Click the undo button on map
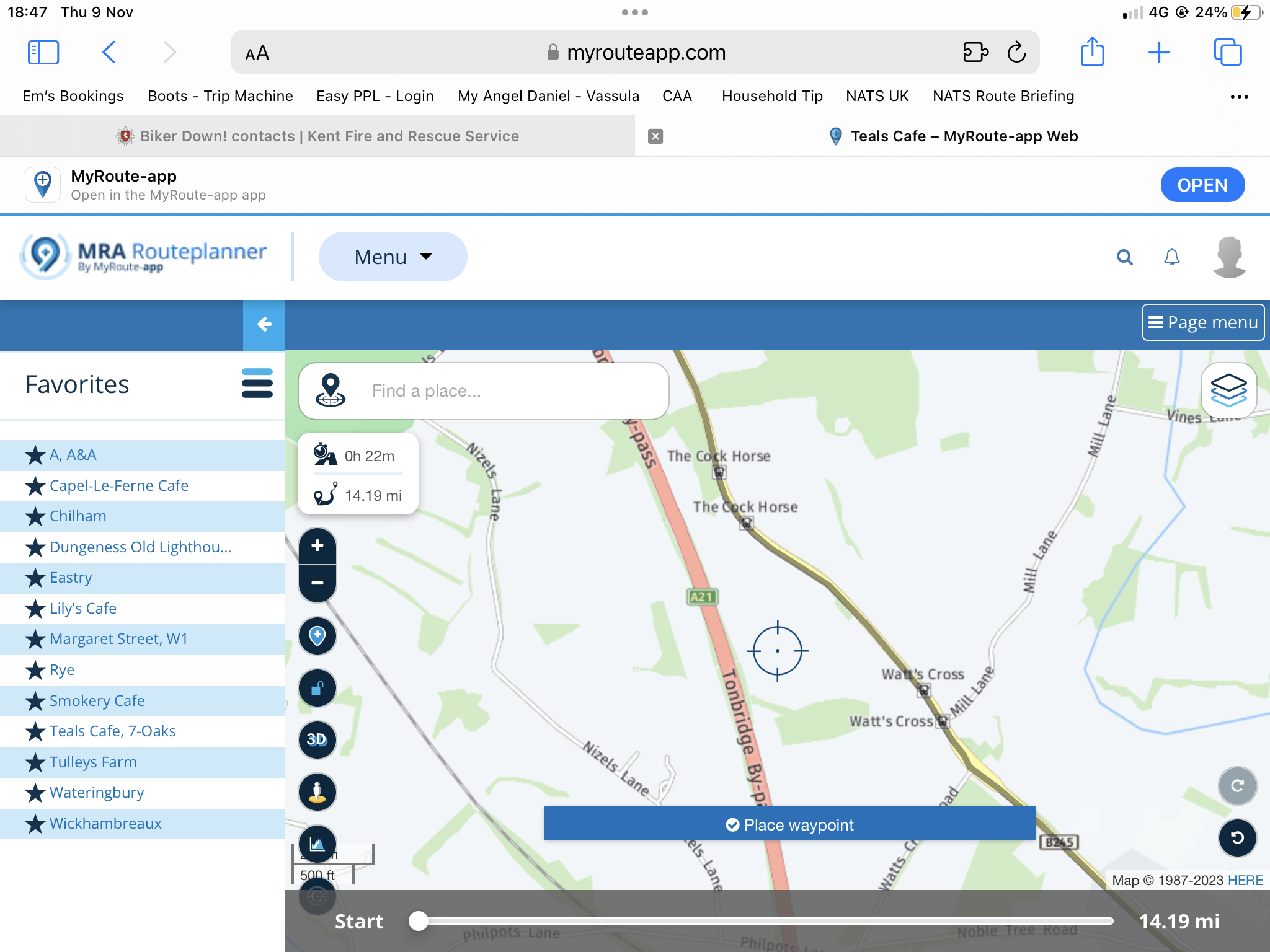This screenshot has width=1270, height=952. (1237, 838)
